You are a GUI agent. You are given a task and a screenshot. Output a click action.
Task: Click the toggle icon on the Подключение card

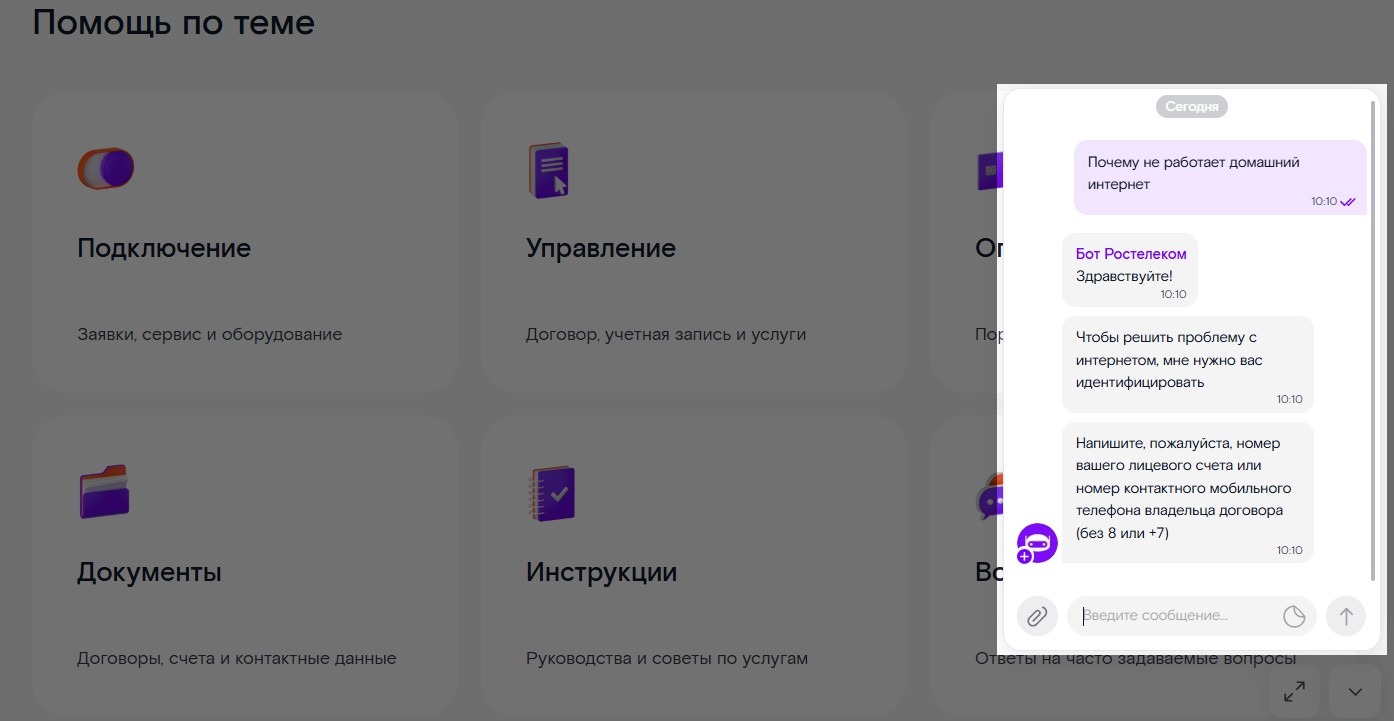106,168
